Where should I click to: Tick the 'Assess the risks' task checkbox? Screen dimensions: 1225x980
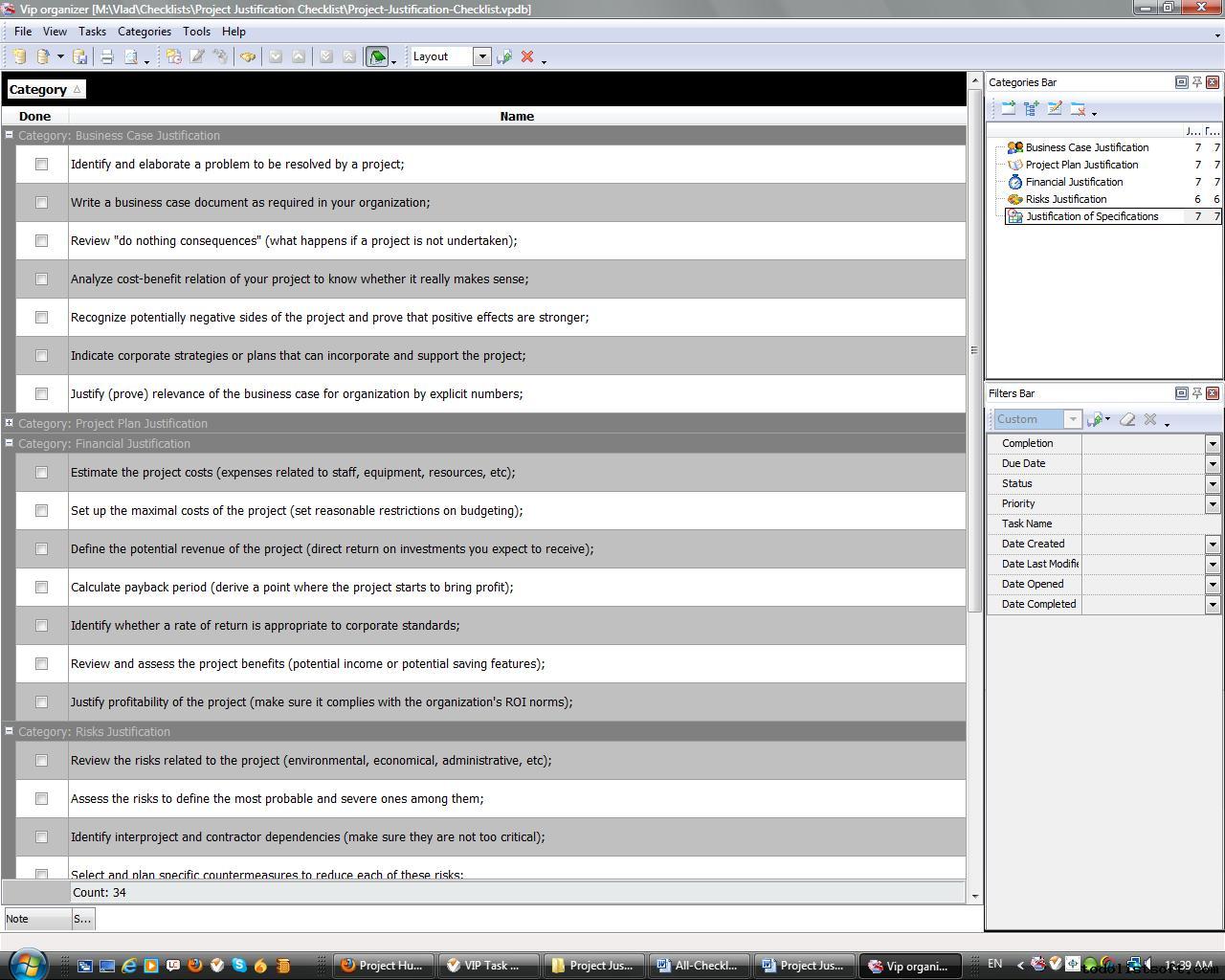[41, 799]
